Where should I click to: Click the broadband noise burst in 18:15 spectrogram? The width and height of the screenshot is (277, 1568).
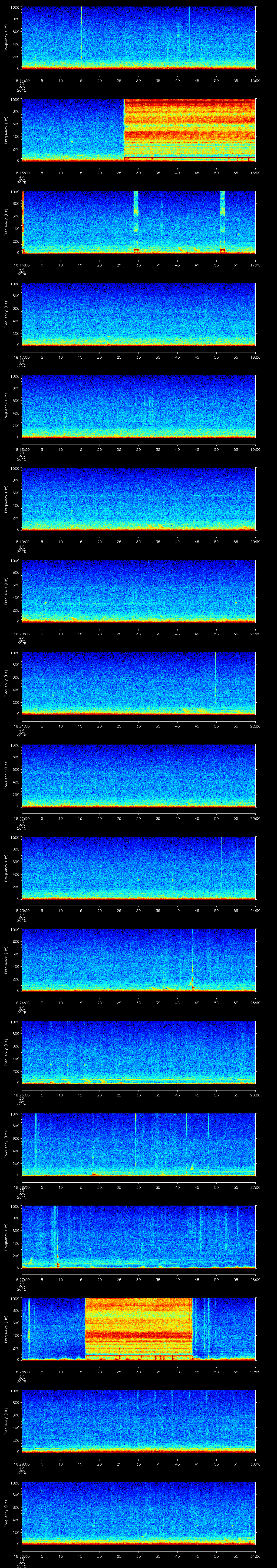189,130
